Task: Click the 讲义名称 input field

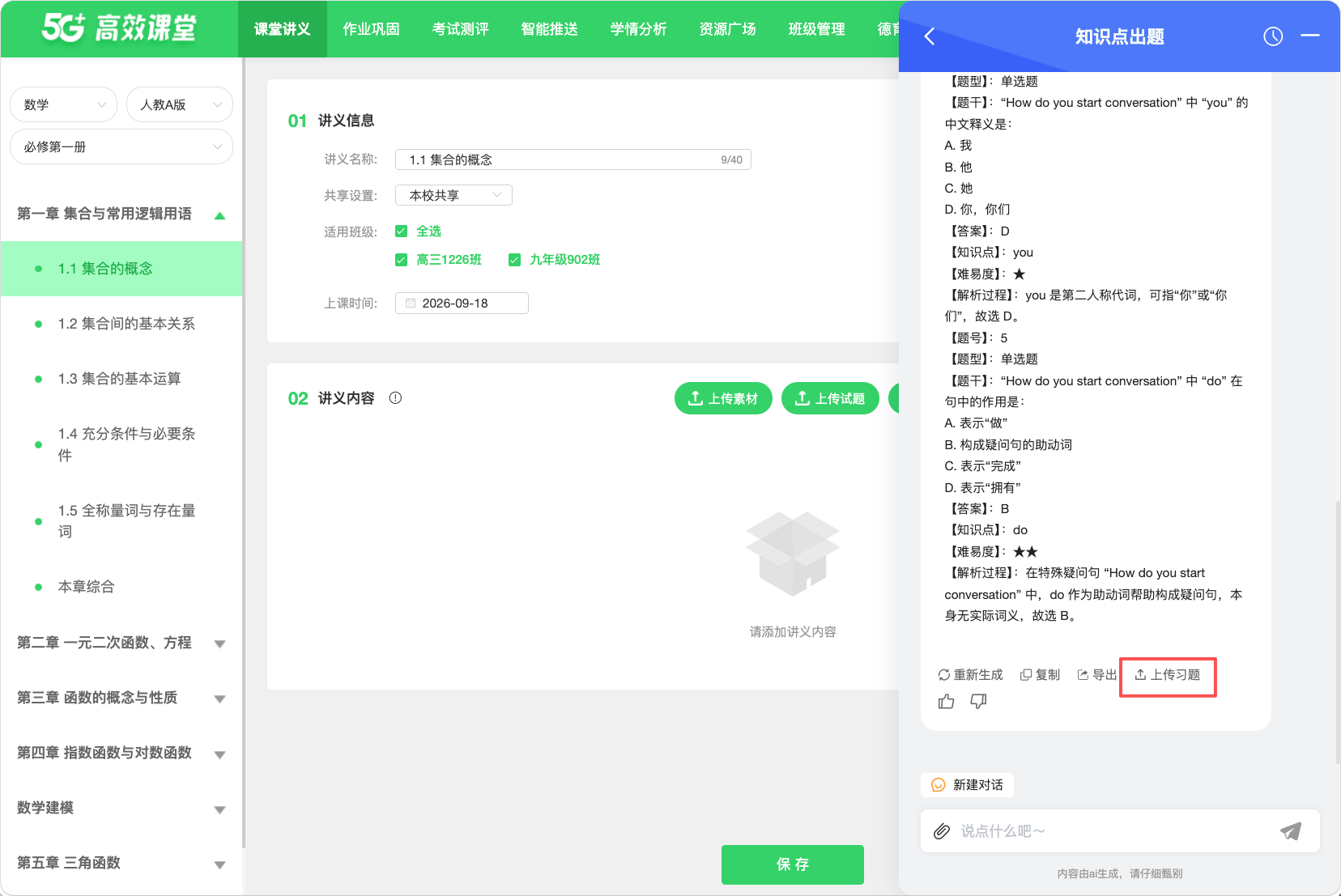Action: (x=573, y=159)
